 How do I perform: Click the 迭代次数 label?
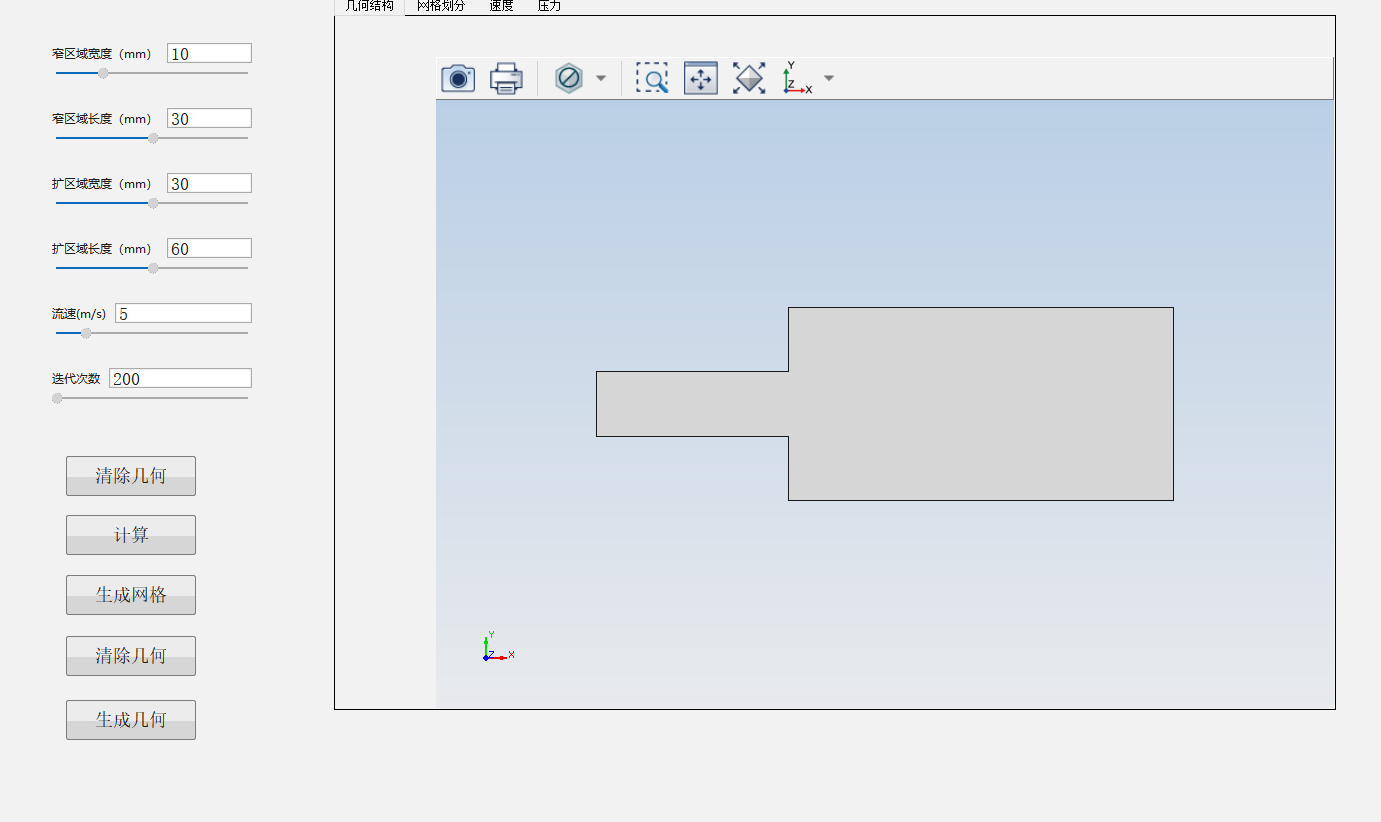point(76,379)
